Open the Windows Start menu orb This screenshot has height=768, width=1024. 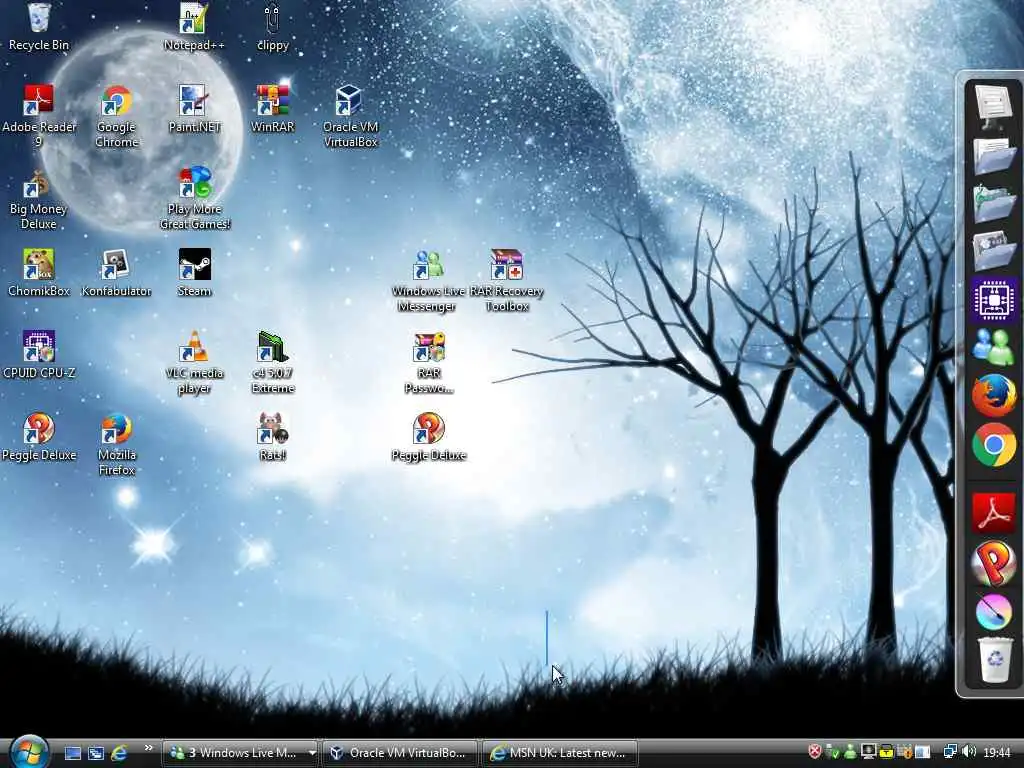pyautogui.click(x=29, y=752)
